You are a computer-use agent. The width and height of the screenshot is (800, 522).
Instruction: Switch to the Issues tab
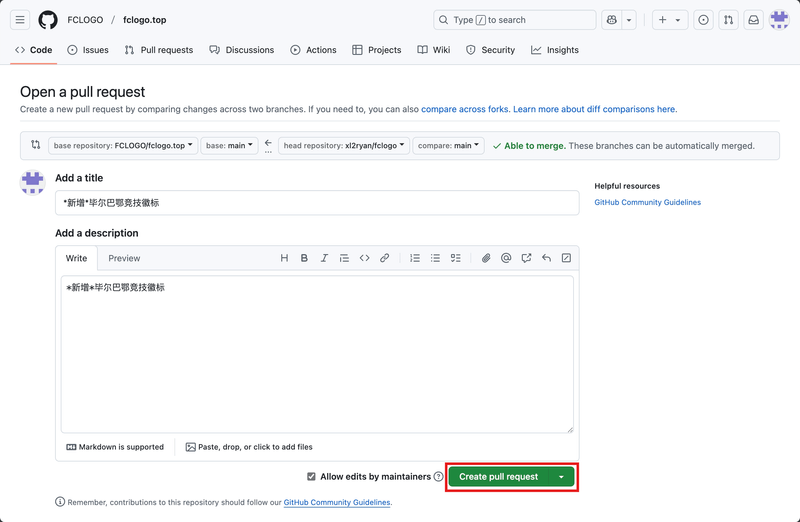tap(88, 50)
